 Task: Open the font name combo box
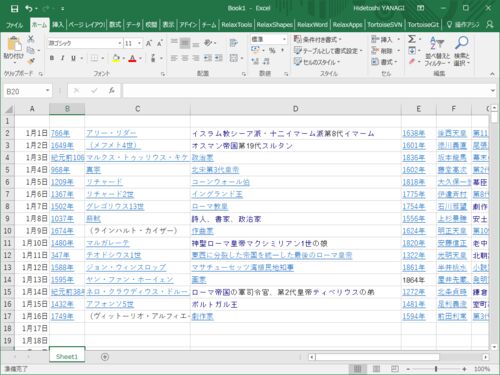(85, 43)
